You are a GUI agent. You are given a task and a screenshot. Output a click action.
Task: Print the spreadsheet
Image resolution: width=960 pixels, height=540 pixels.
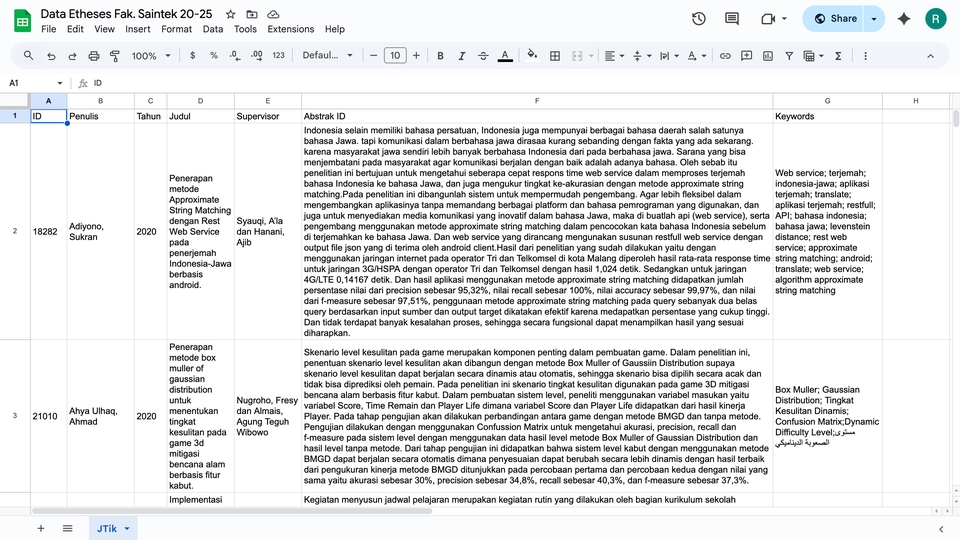pyautogui.click(x=94, y=56)
